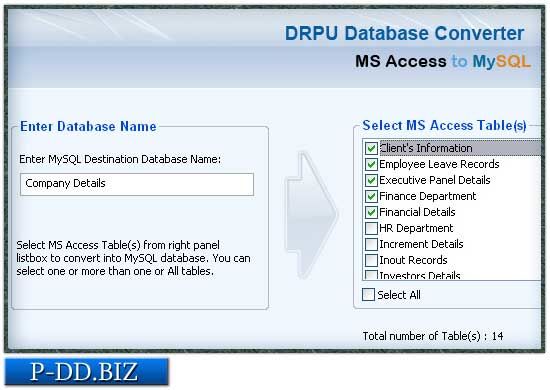Select the Employee Leave Records row text
The image size is (550, 390).
(x=439, y=164)
